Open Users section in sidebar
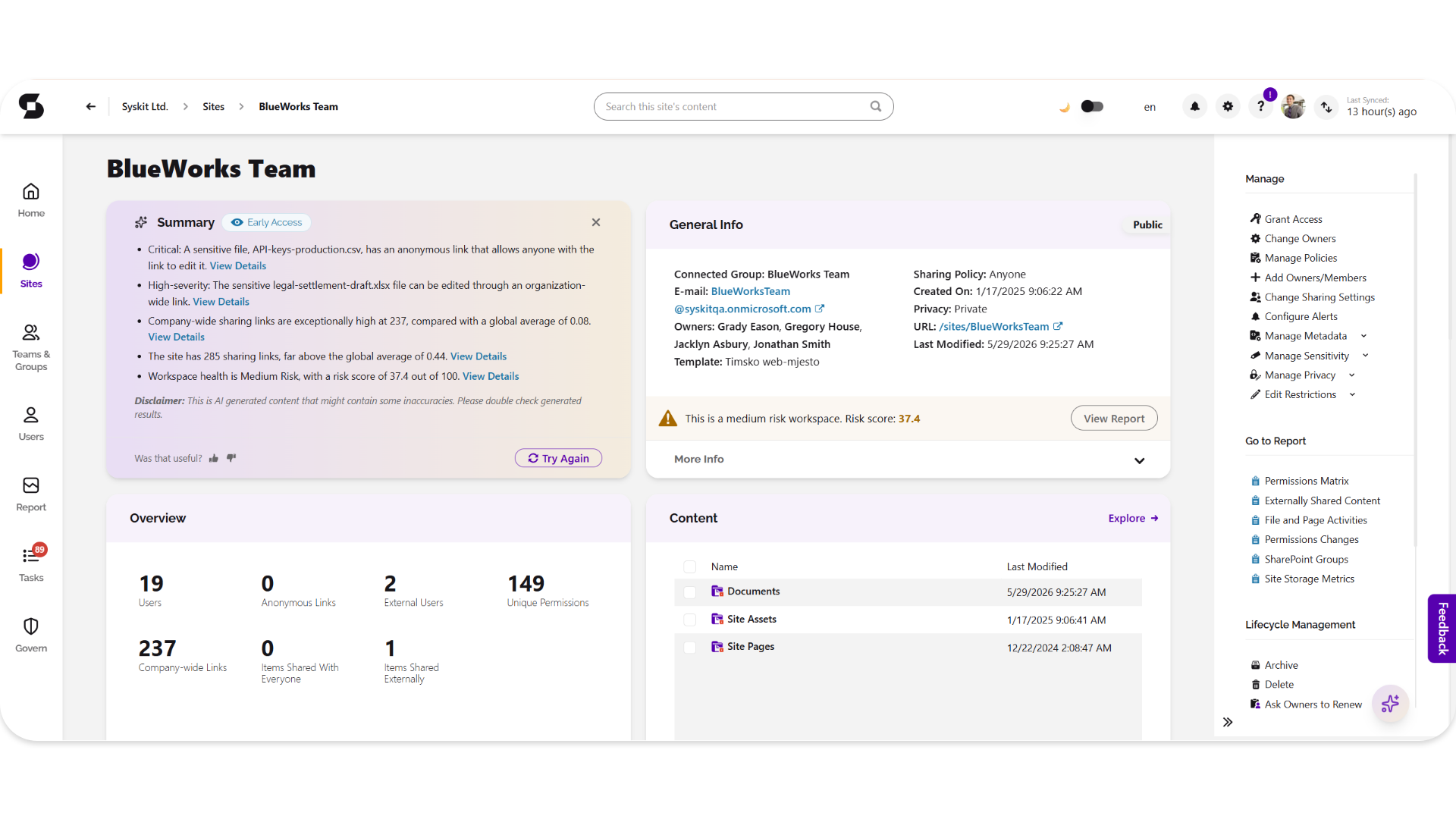 coord(31,424)
